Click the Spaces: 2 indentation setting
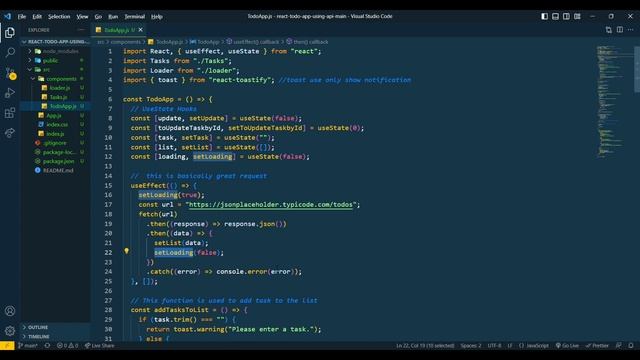Viewport: 640px width, 360px height. (x=471, y=345)
